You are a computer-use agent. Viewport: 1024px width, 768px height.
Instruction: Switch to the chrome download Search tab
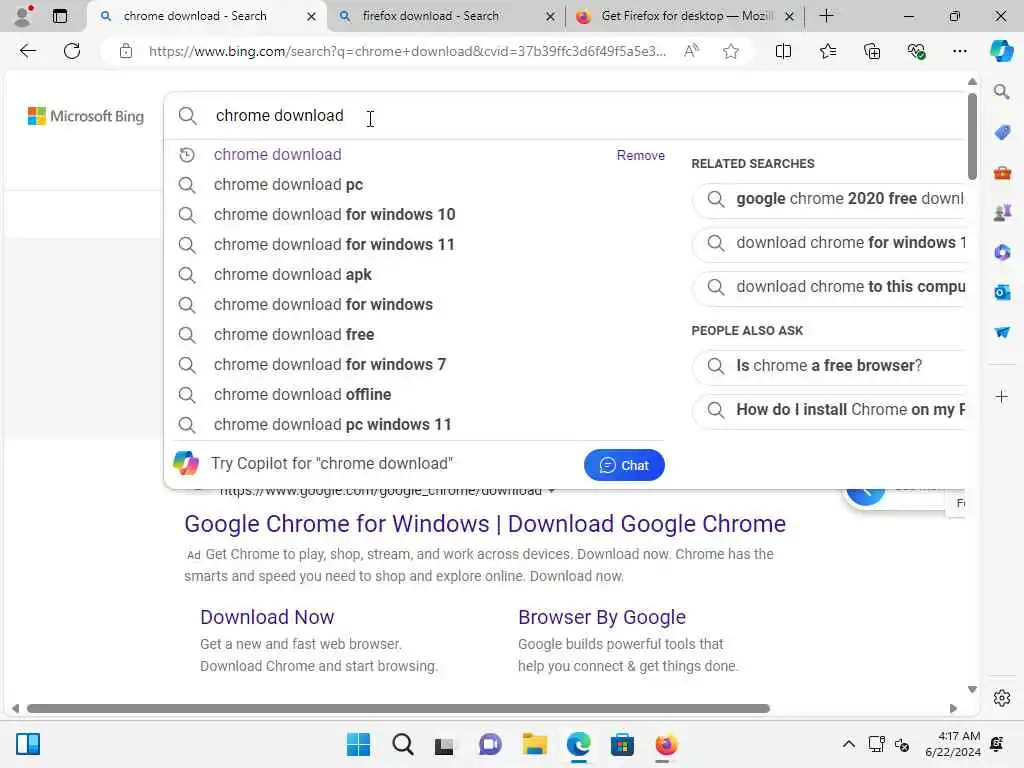(195, 16)
